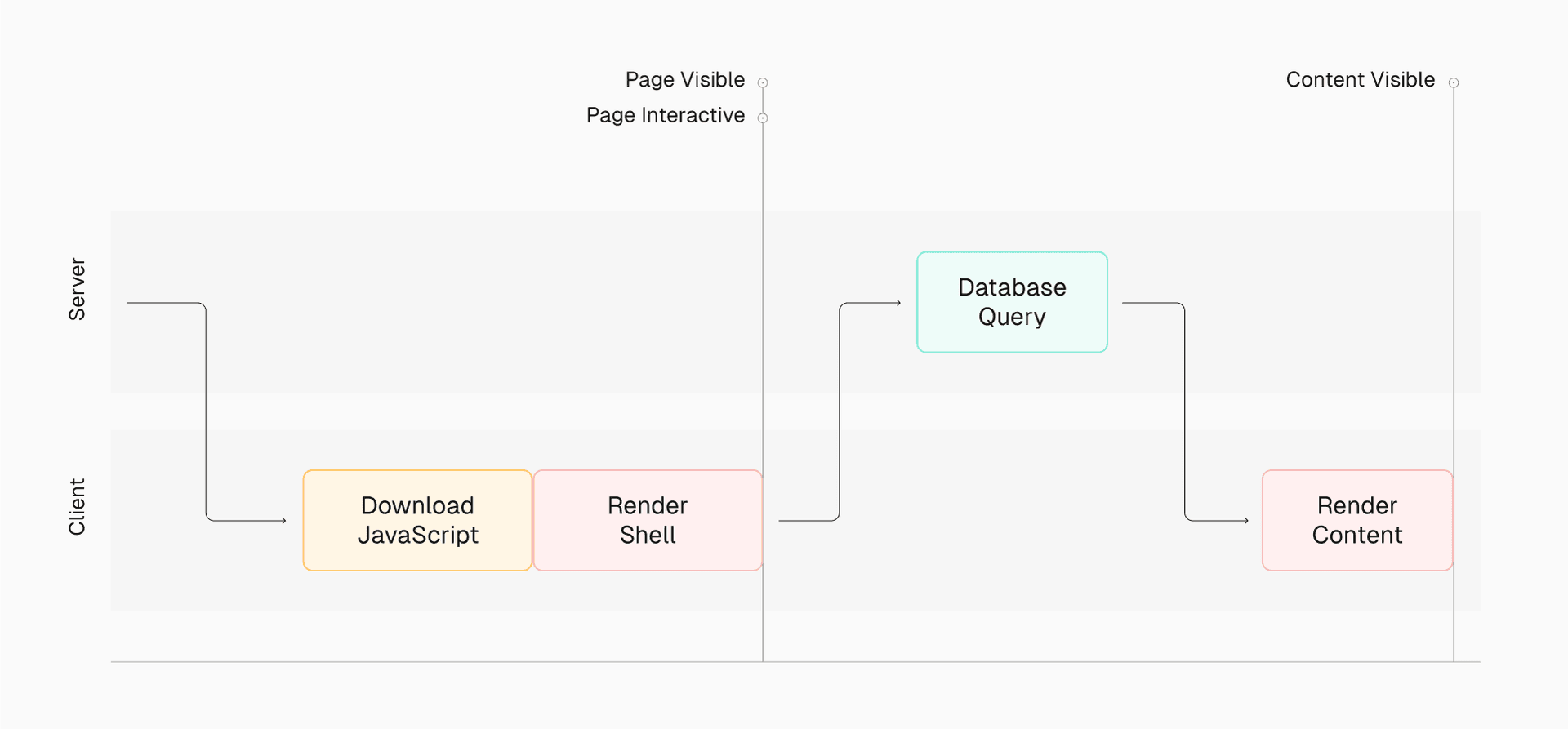1568x729 pixels.
Task: Click arrowhead pointing into Database Query
Action: (898, 303)
